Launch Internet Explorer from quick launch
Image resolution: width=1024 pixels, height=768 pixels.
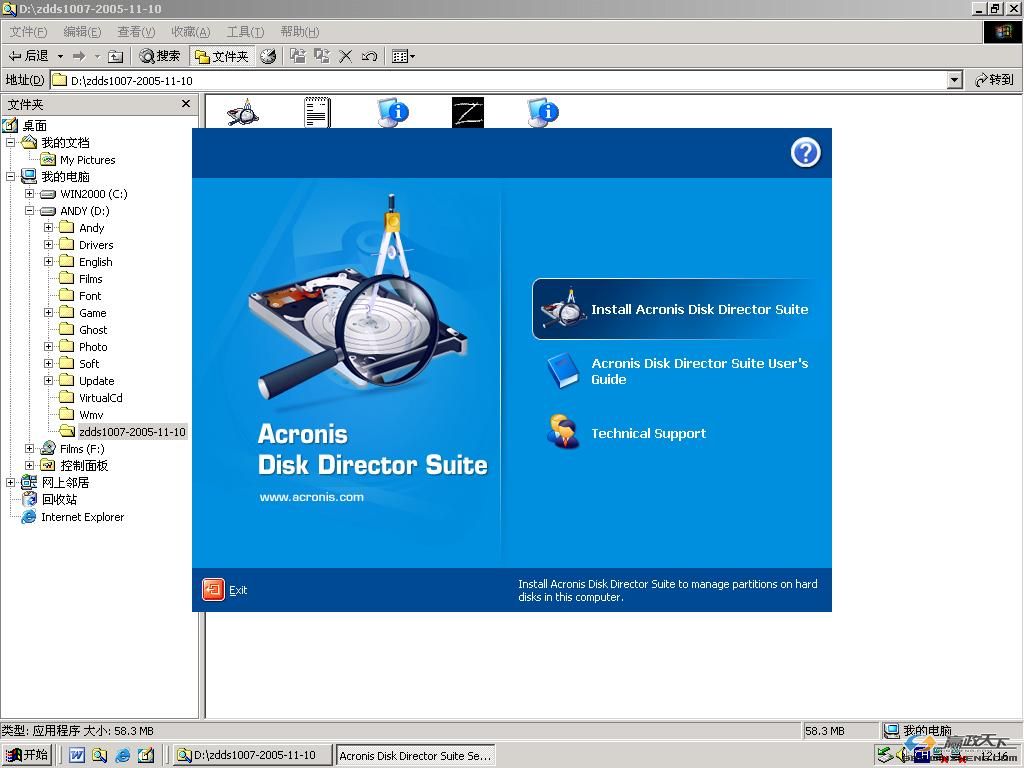click(122, 755)
